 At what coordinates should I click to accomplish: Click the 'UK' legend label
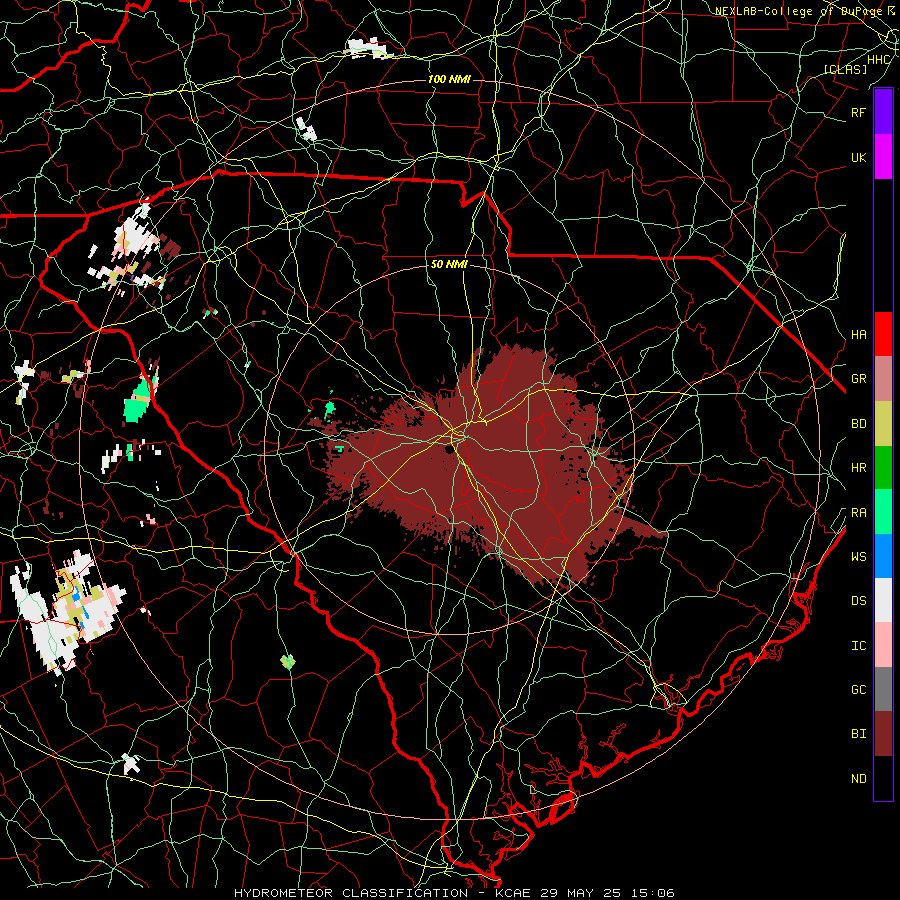858,157
